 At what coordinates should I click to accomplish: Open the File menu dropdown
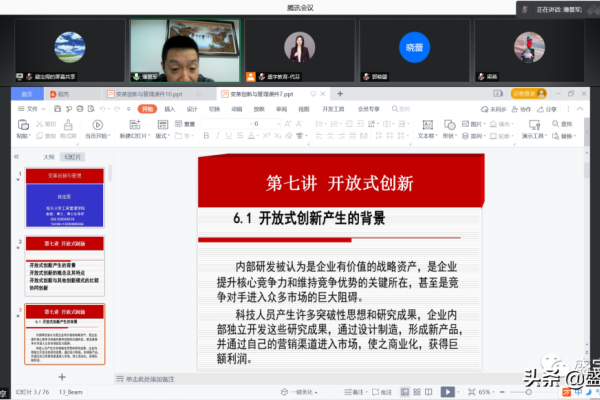tap(32, 109)
